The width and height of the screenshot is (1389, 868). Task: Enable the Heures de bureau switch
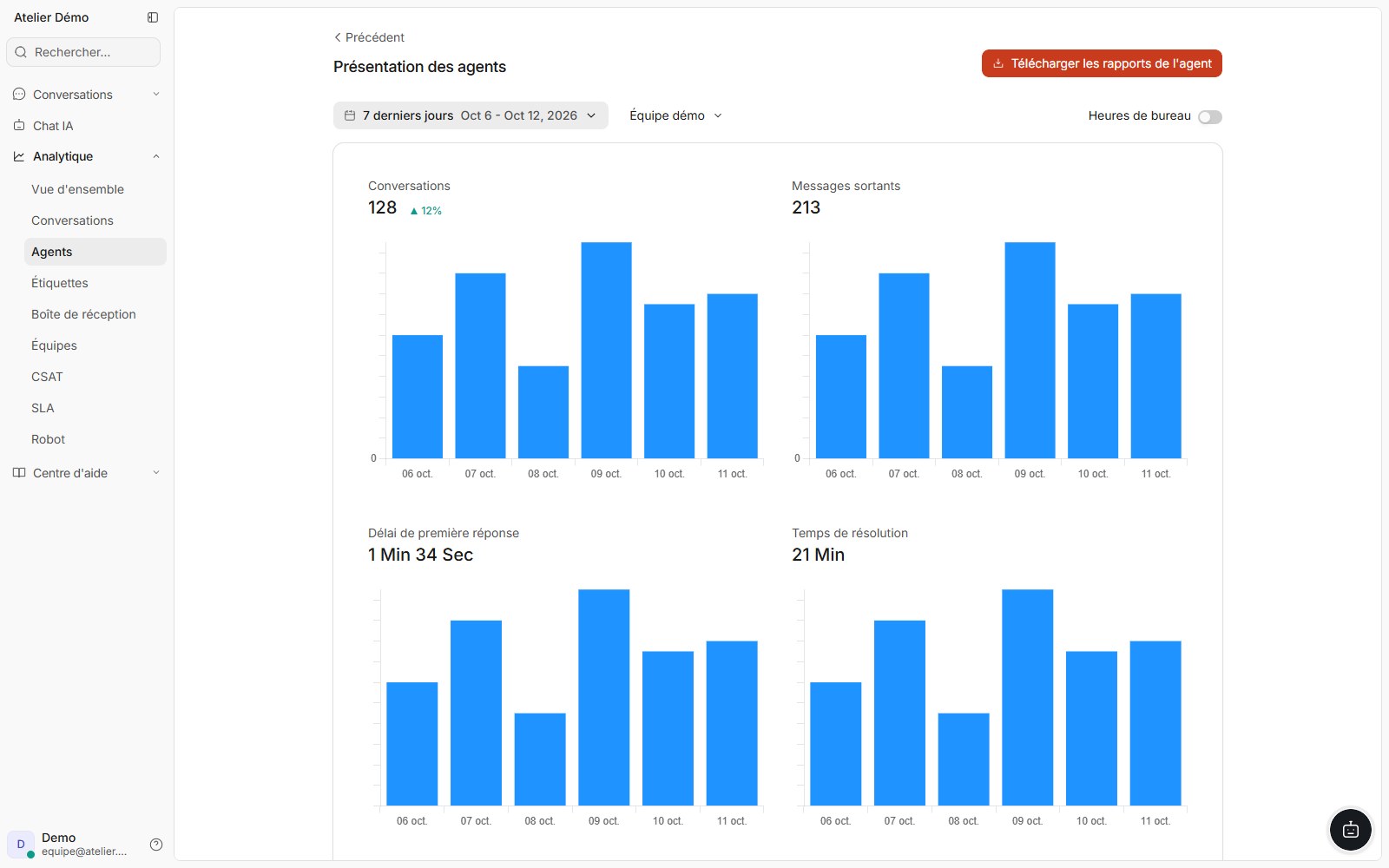(x=1210, y=117)
